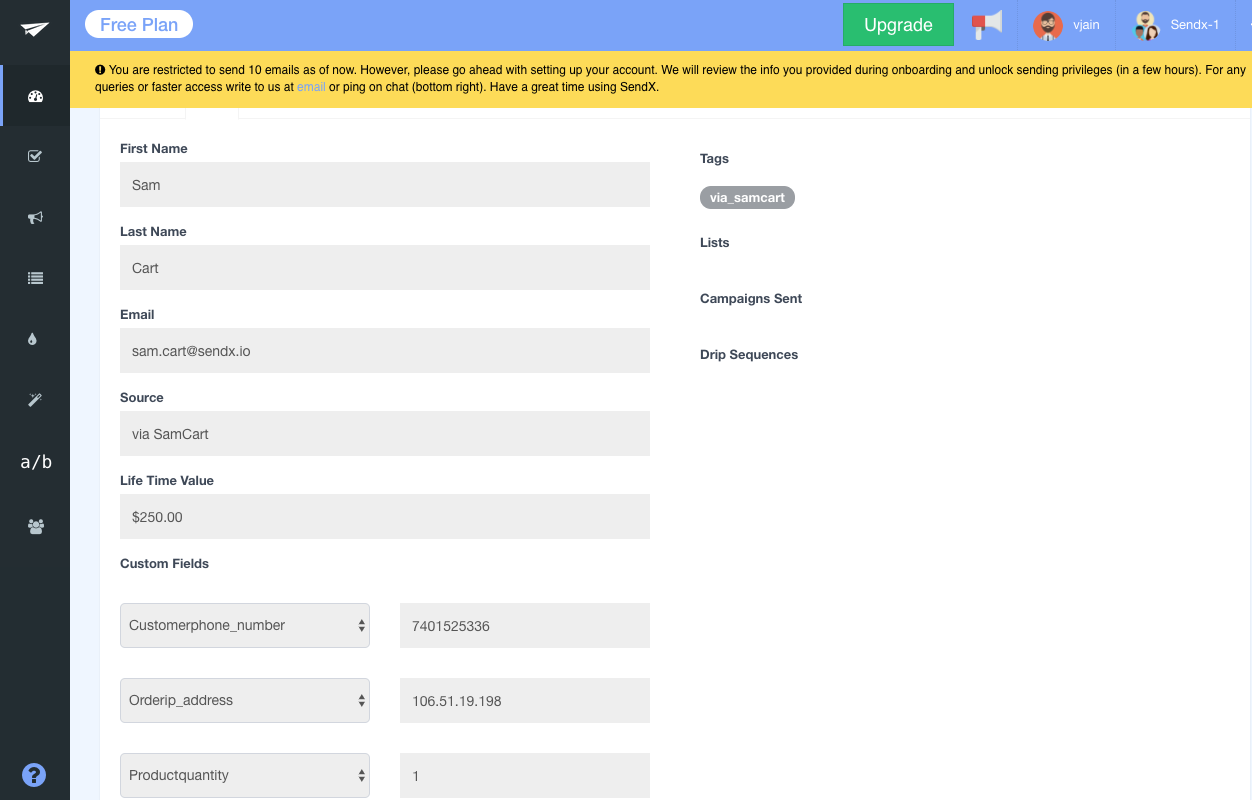Click the Source field via SamCart

click(x=385, y=434)
